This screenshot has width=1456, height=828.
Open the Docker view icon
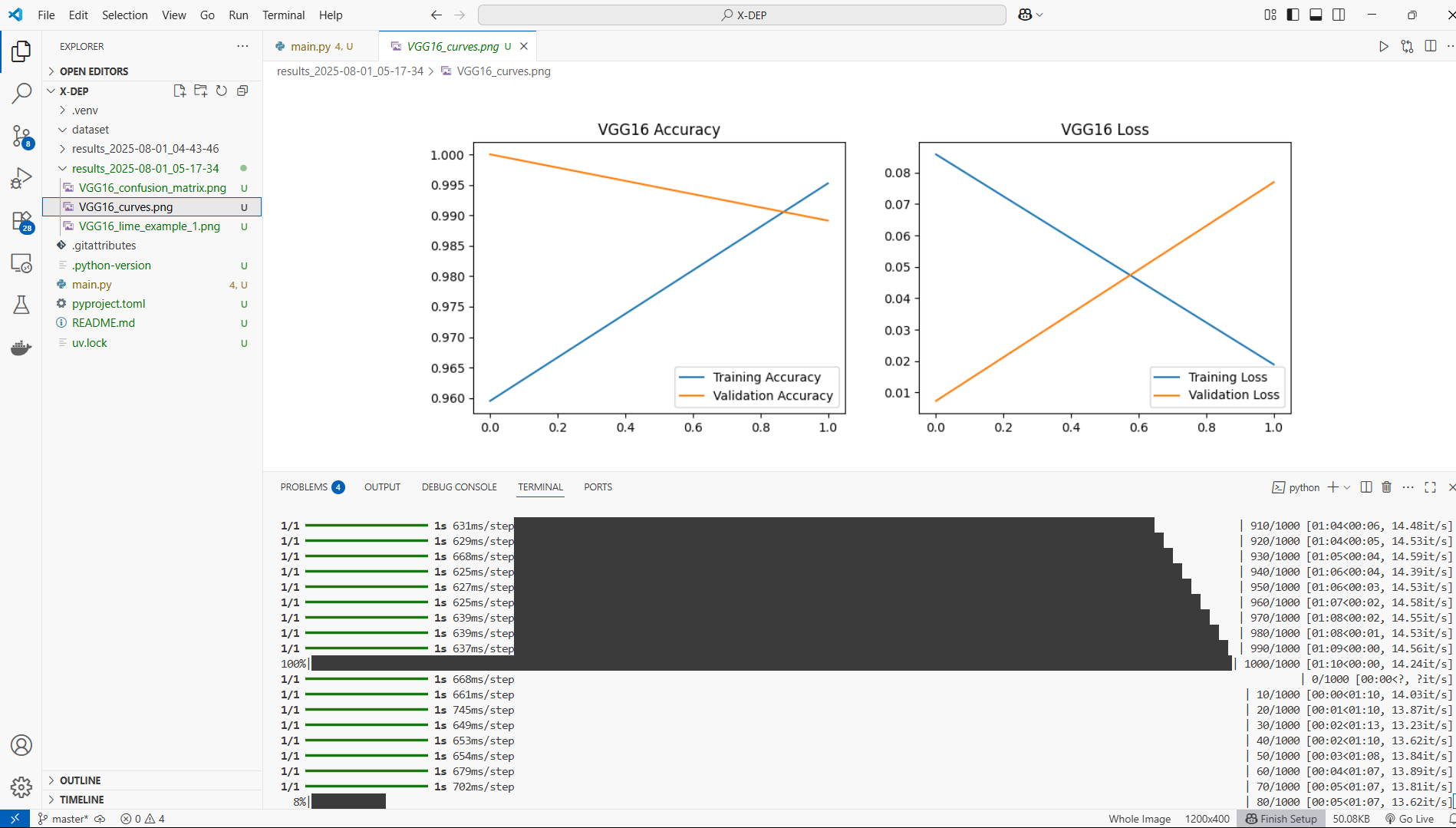[21, 348]
